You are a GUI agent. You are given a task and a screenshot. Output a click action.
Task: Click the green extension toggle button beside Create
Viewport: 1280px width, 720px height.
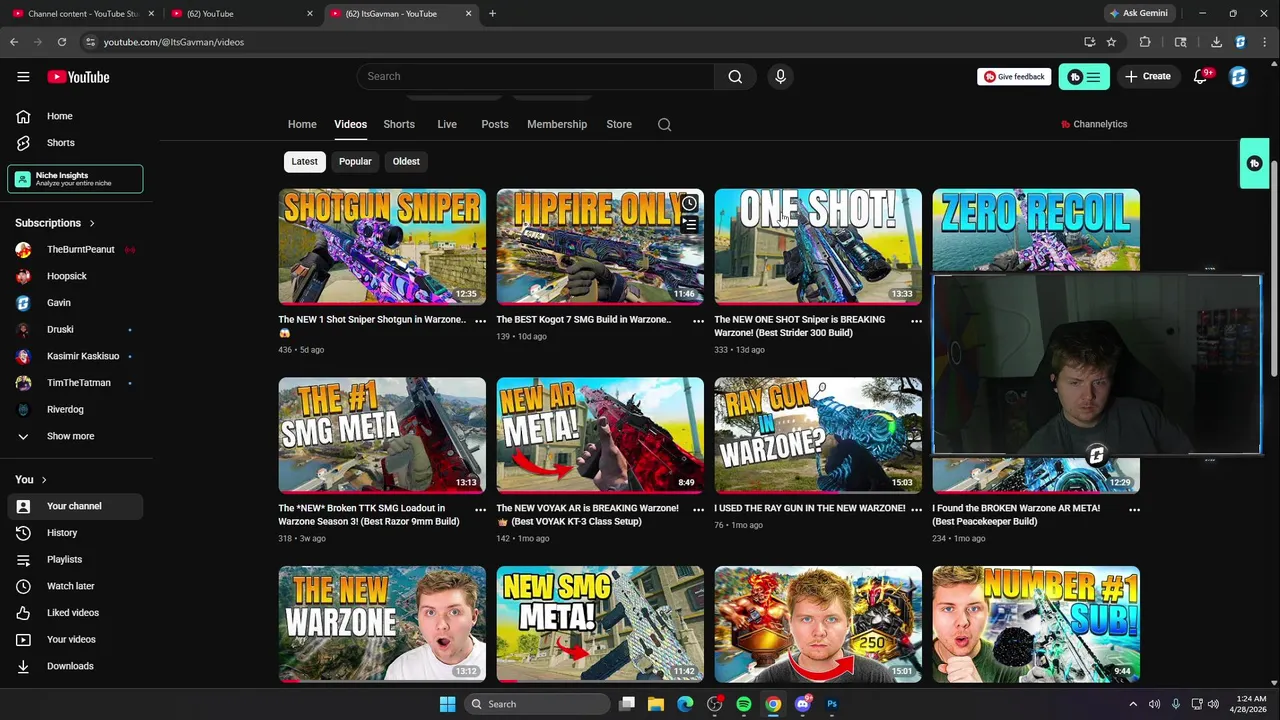pos(1084,77)
